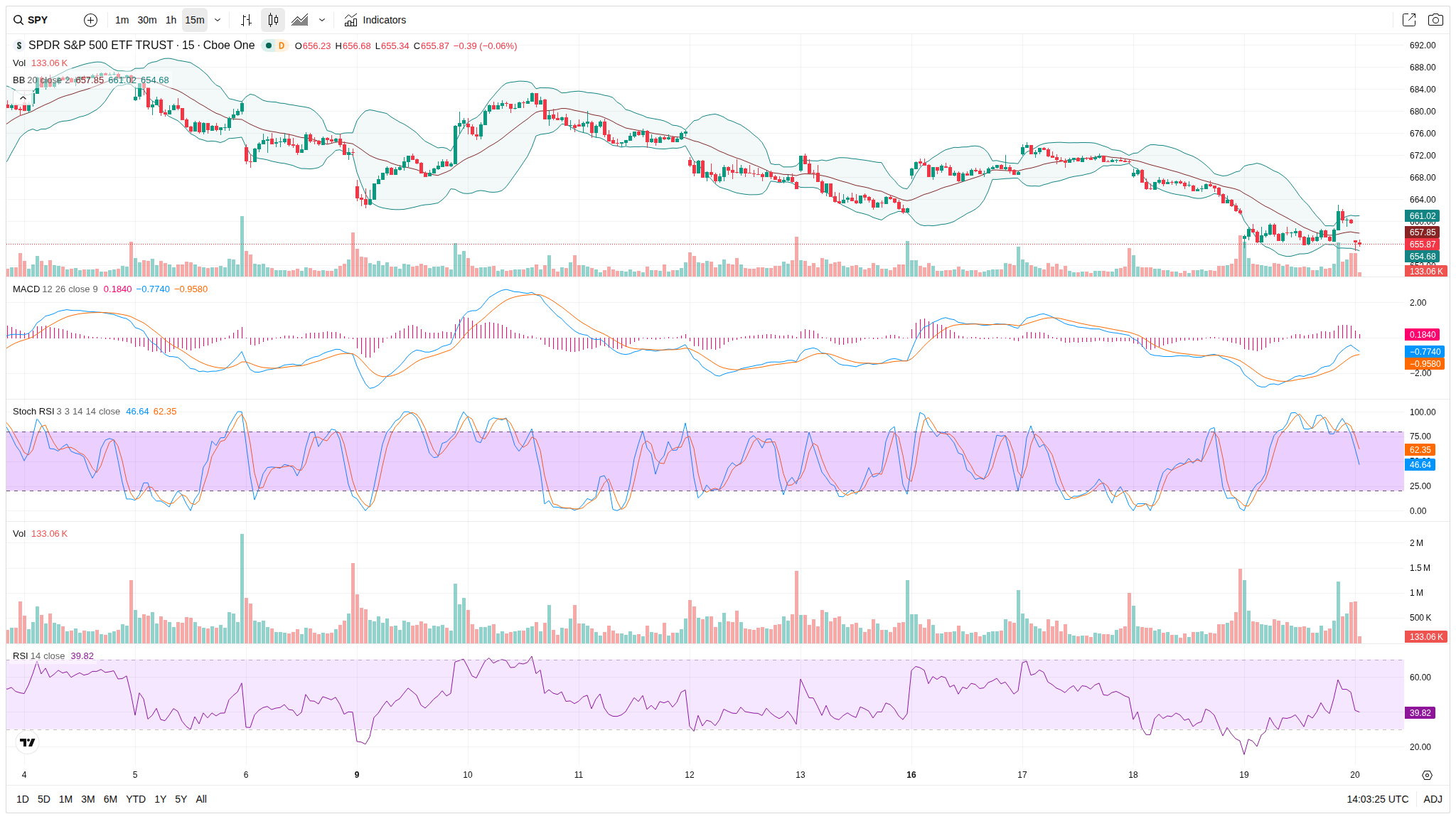Viewport: 1456px width, 819px height.
Task: Click the SPY symbol search field
Action: [38, 20]
